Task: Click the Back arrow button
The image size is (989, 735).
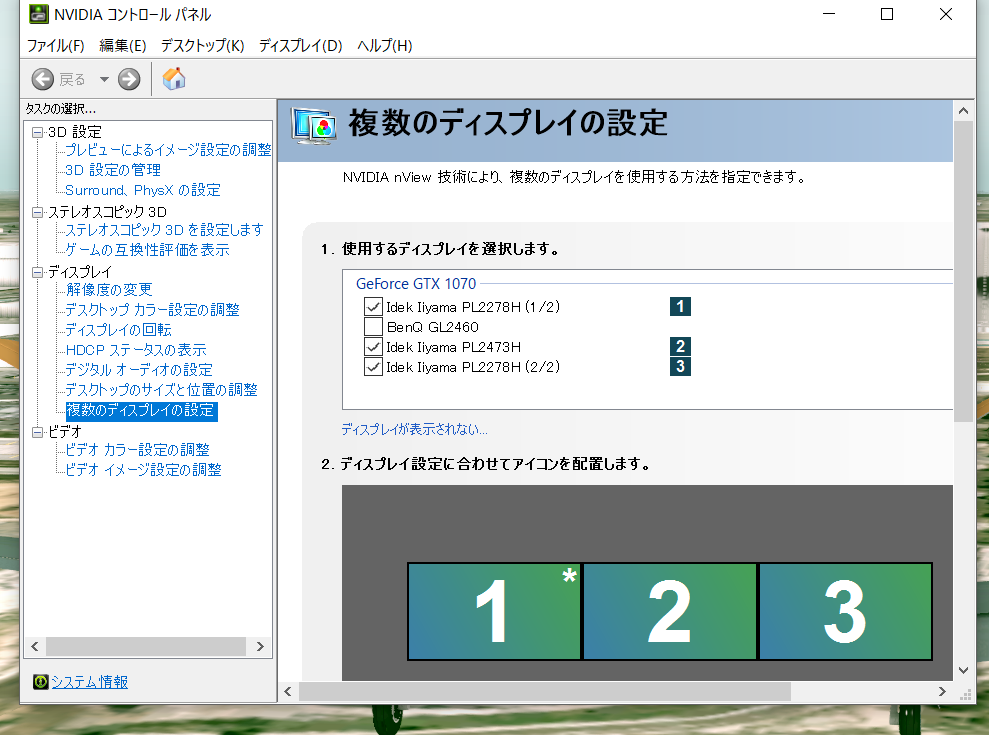Action: [43, 79]
